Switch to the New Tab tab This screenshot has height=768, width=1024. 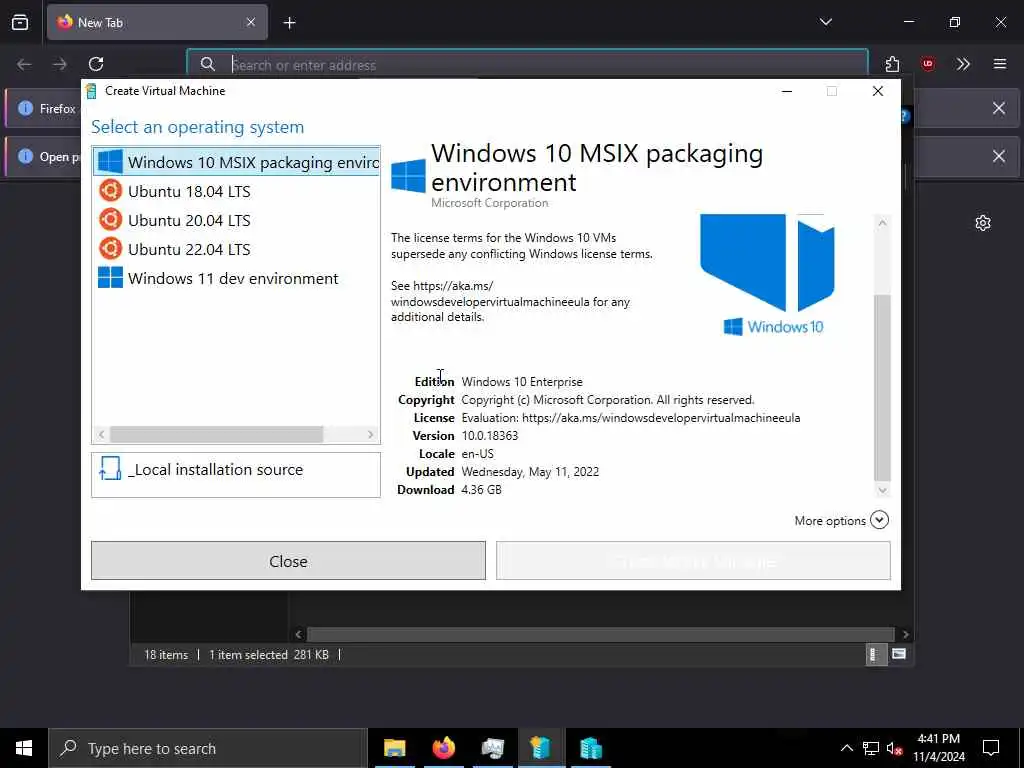[x=157, y=22]
